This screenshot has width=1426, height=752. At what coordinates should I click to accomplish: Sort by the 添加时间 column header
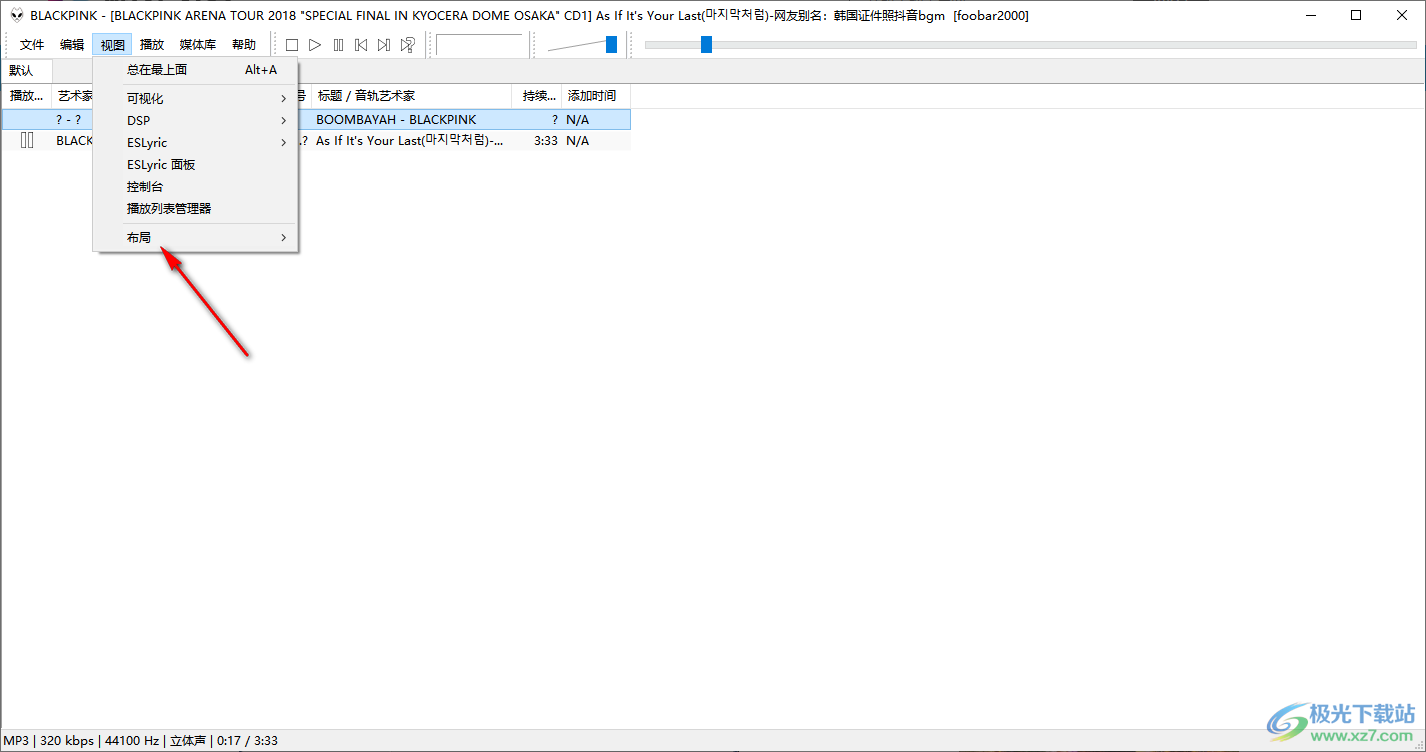tap(596, 96)
